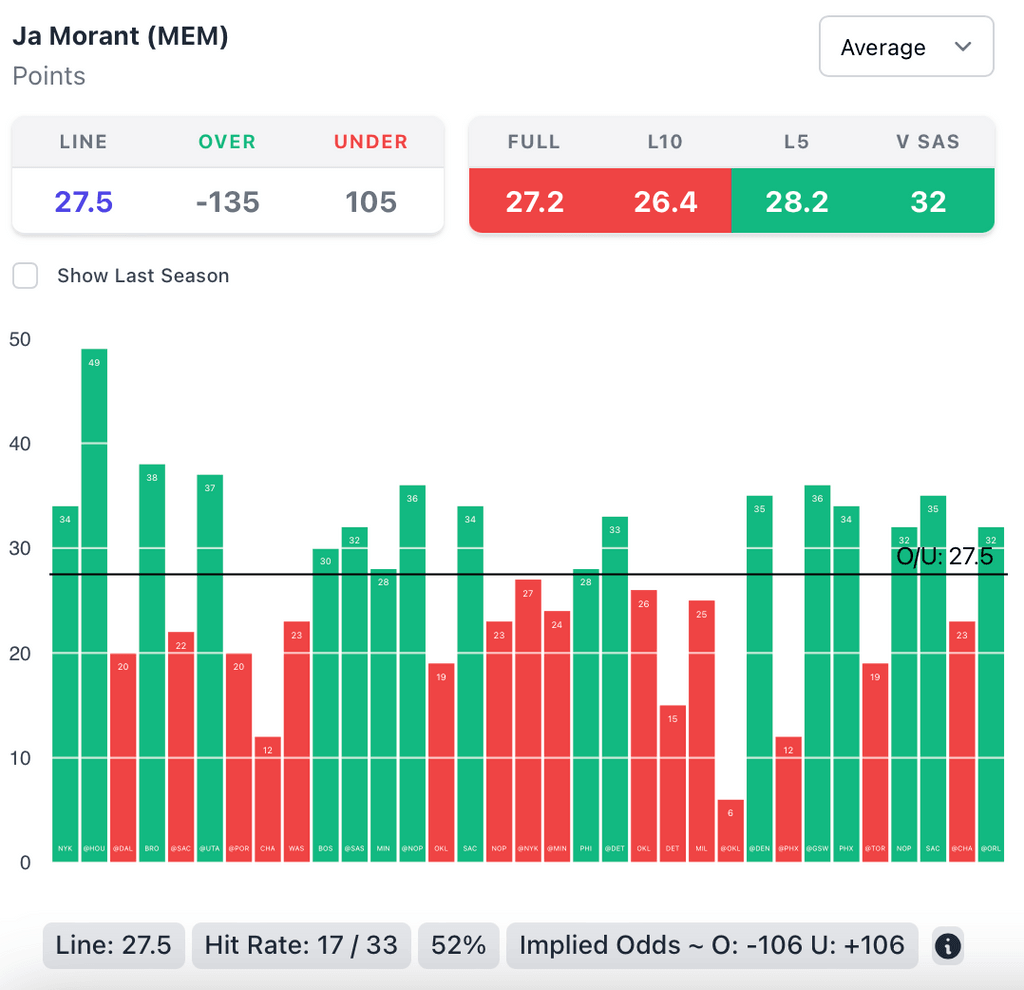Image resolution: width=1024 pixels, height=990 pixels.
Task: Pick the PHI bar showing 28 points
Action: pos(586,716)
